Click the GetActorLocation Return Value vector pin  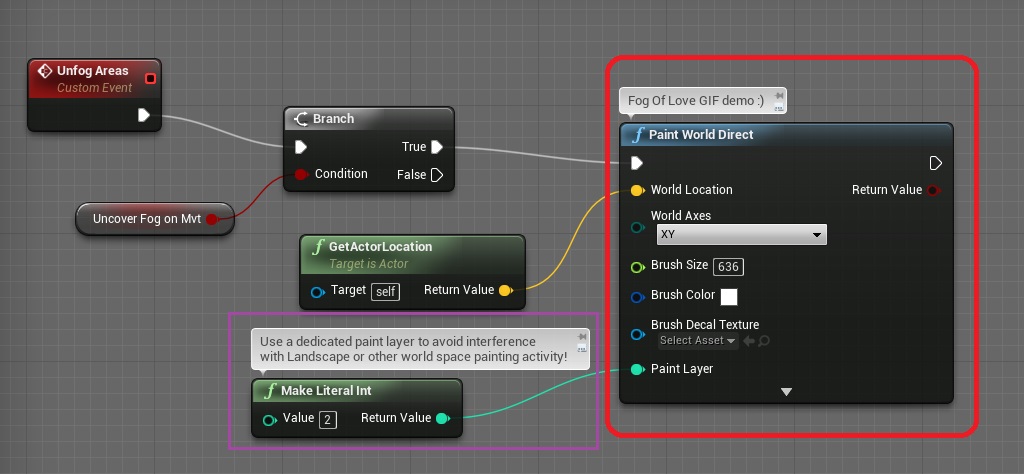coord(505,291)
